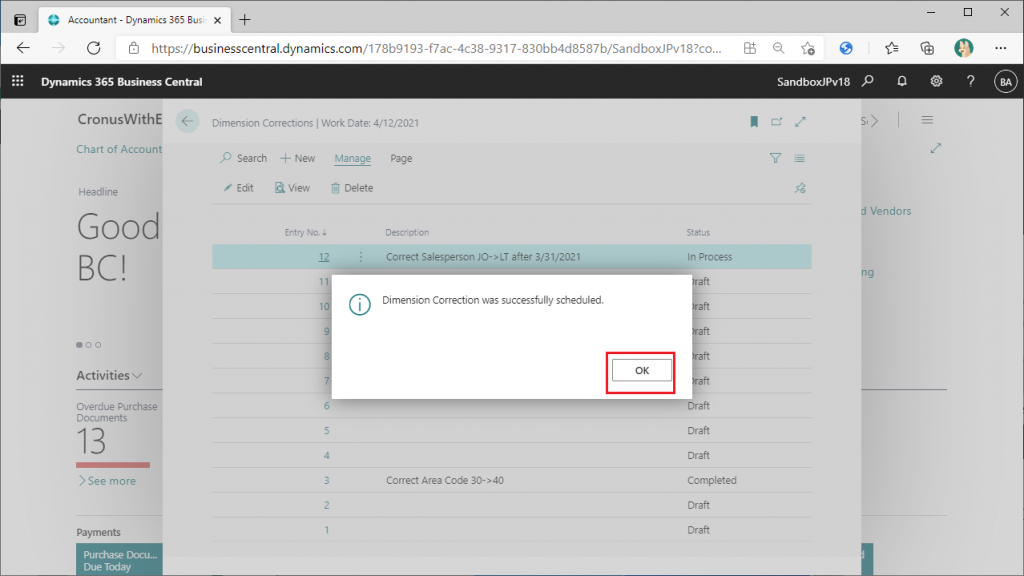The image size is (1024, 576).
Task: Go to the second headline dot
Action: click(89, 345)
